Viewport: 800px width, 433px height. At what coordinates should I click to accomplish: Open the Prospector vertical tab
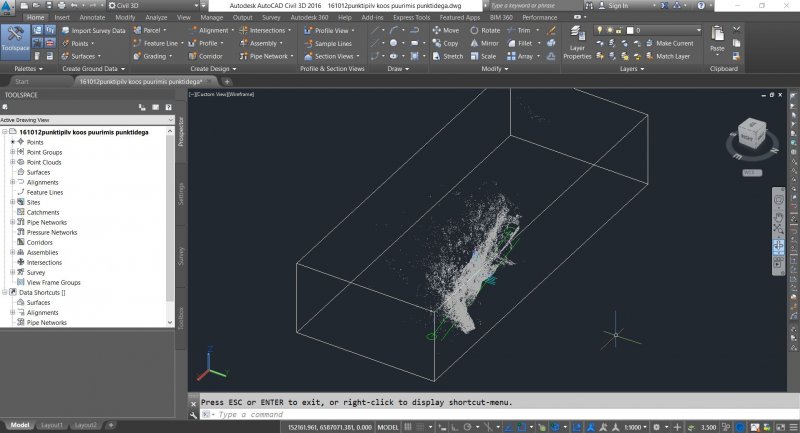point(181,131)
